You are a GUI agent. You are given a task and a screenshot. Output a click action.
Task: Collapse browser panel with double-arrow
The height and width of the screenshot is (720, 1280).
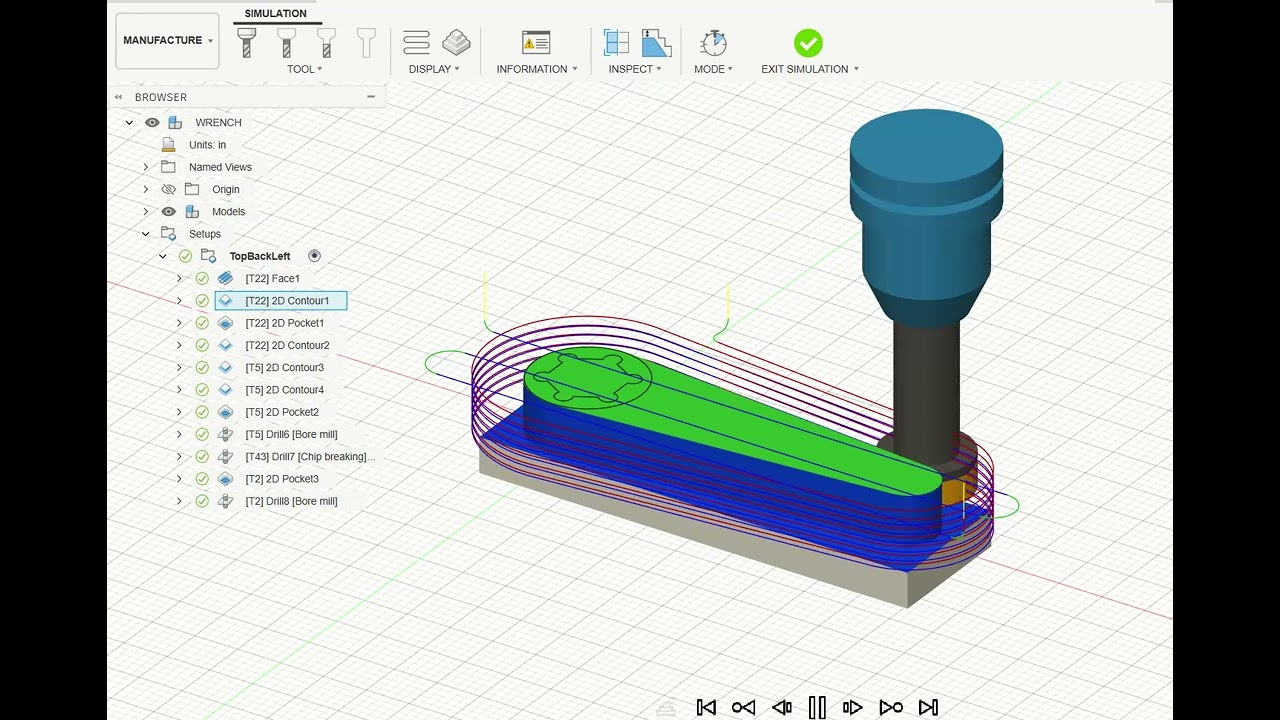118,97
